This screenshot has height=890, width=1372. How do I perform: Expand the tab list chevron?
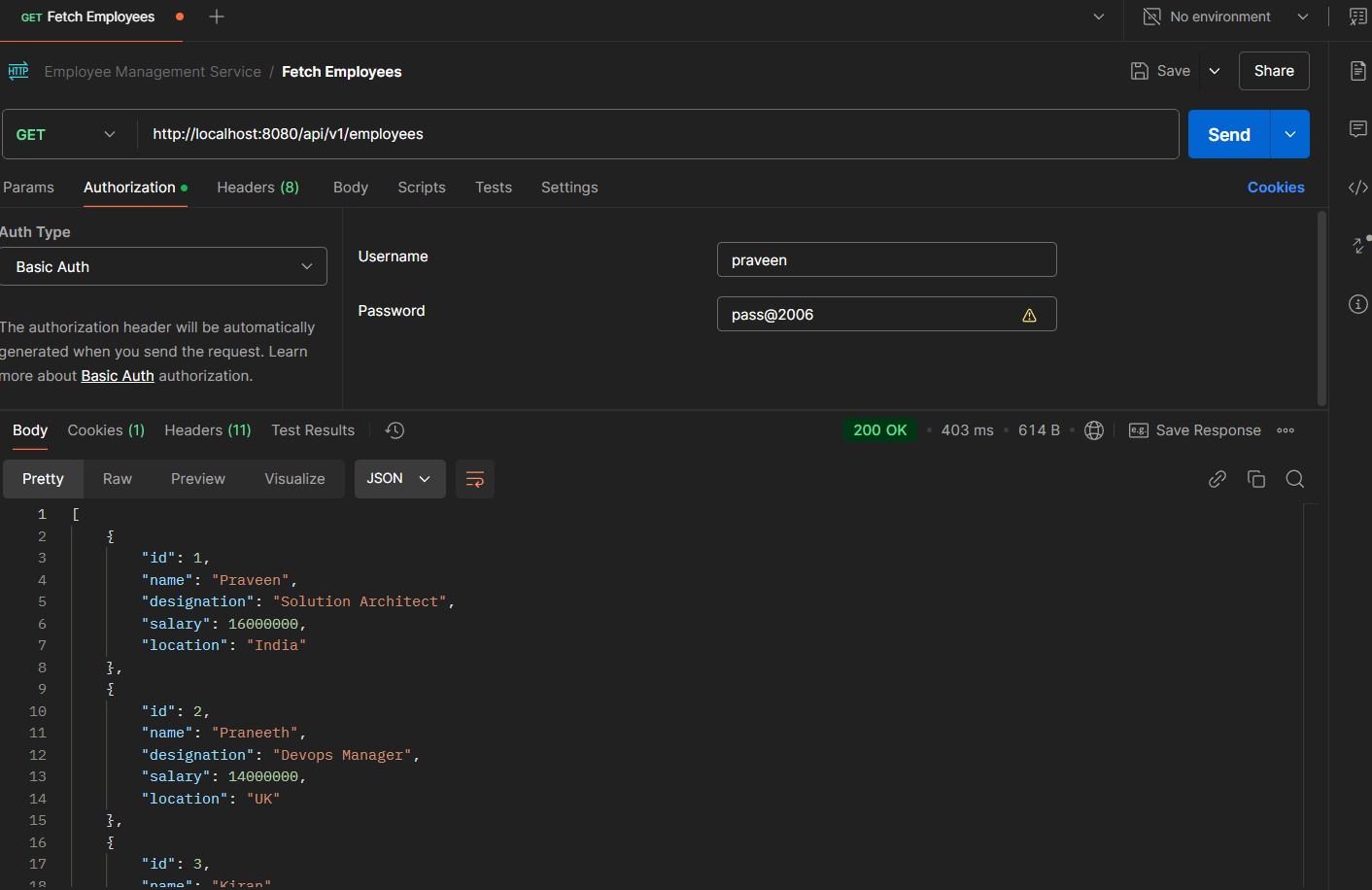coord(1099,17)
